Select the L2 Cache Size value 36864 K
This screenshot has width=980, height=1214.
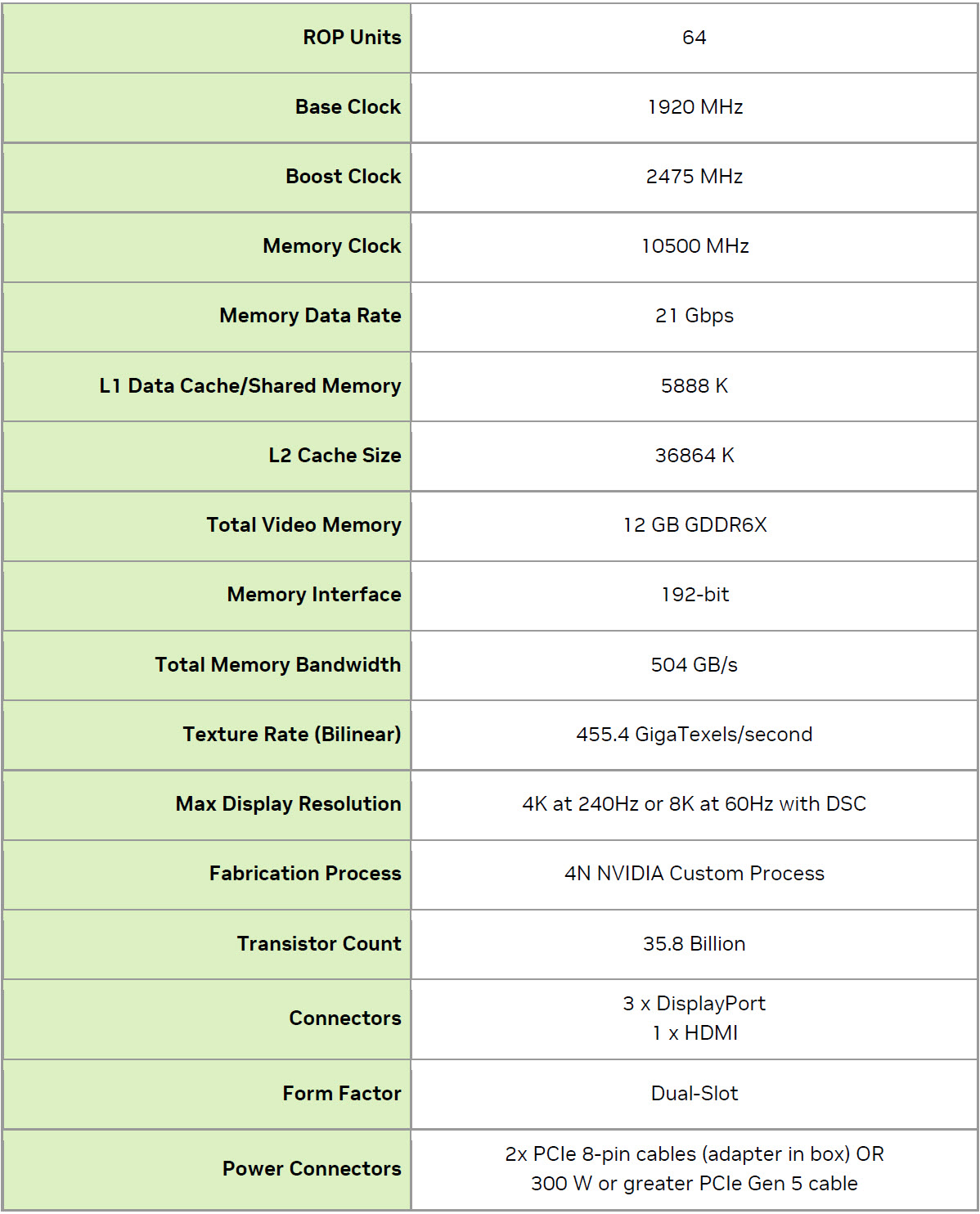[x=695, y=456]
